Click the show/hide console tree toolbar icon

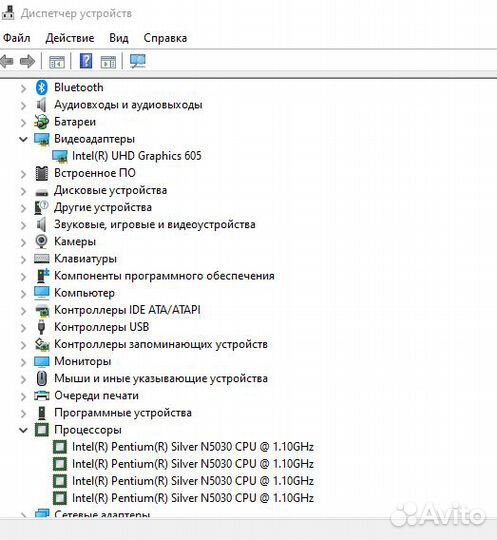click(x=57, y=62)
